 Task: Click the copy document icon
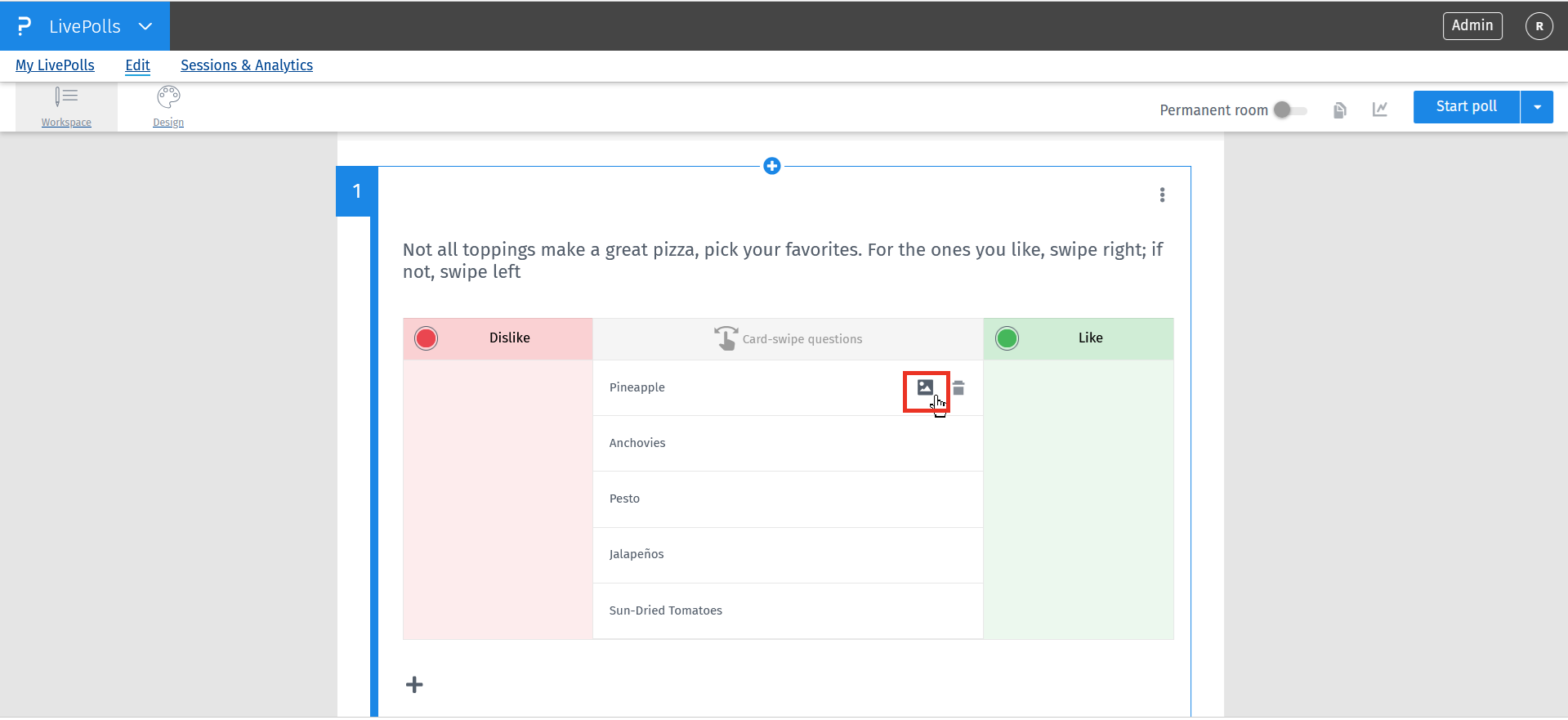tap(1339, 110)
